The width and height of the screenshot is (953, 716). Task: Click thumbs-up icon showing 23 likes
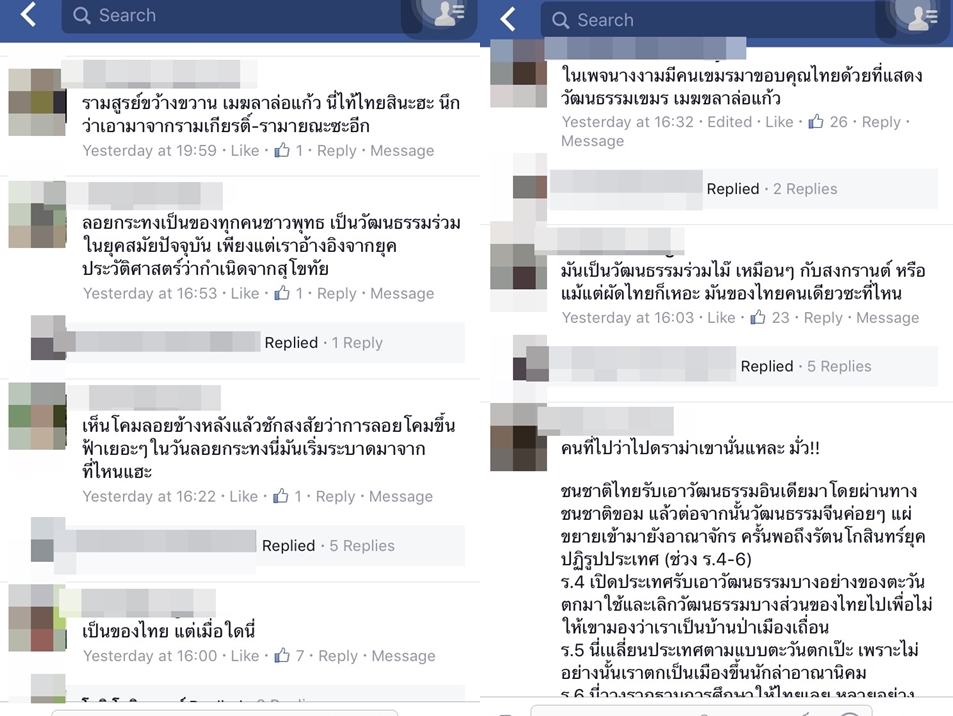[x=757, y=317]
